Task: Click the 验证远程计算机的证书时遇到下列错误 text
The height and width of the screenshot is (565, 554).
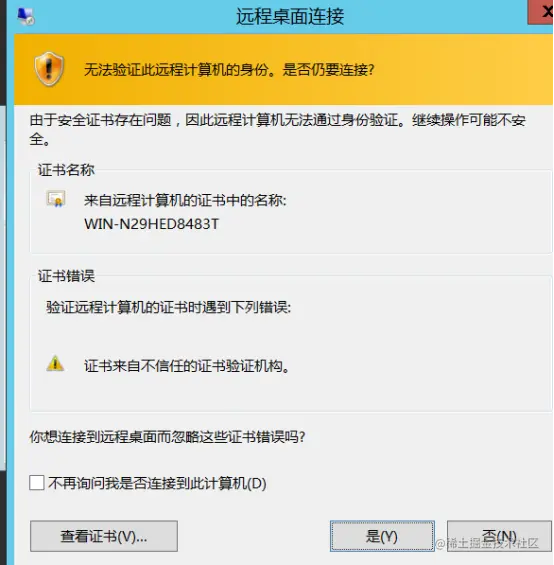Action: pyautogui.click(x=168, y=307)
